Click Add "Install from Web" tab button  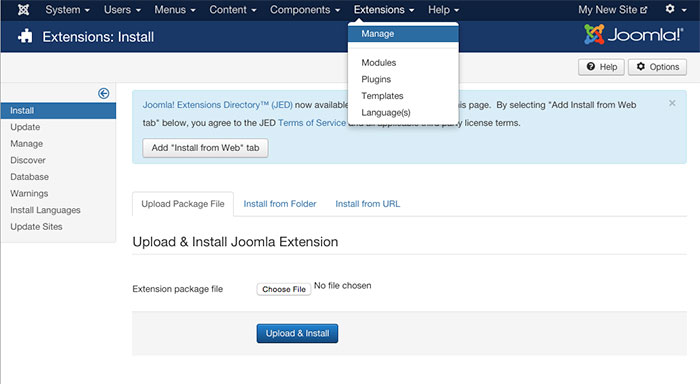pyautogui.click(x=205, y=148)
